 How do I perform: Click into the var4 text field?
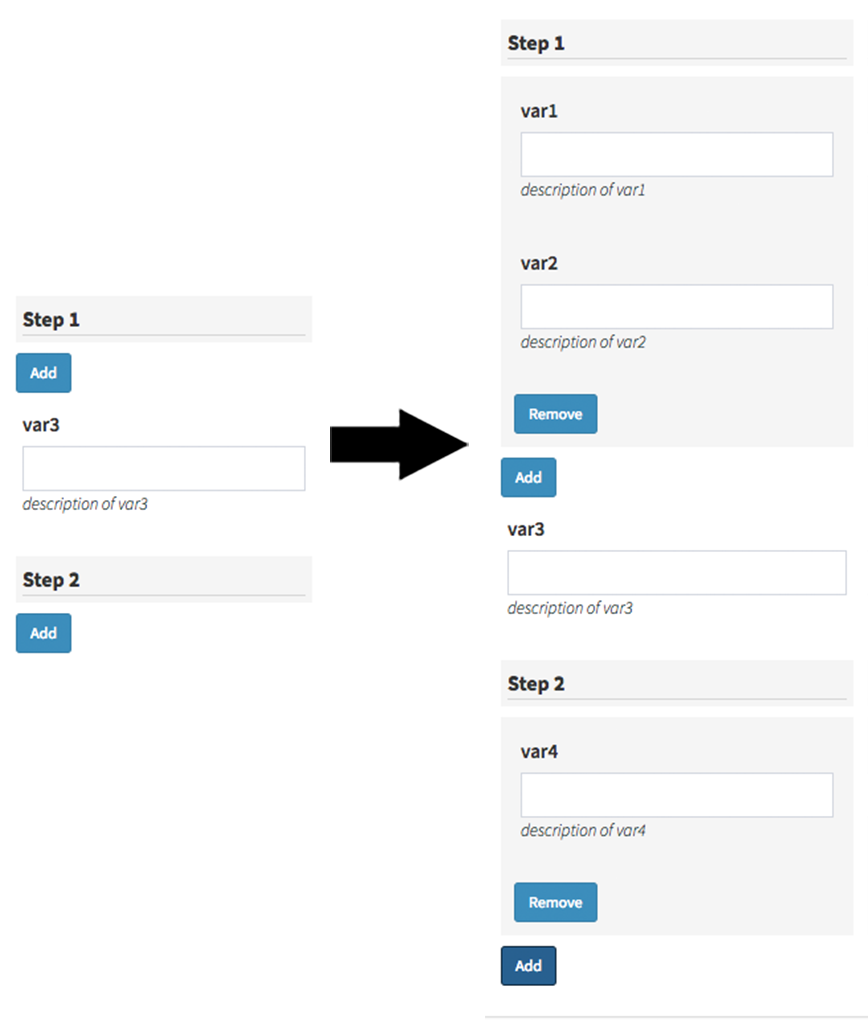[677, 795]
